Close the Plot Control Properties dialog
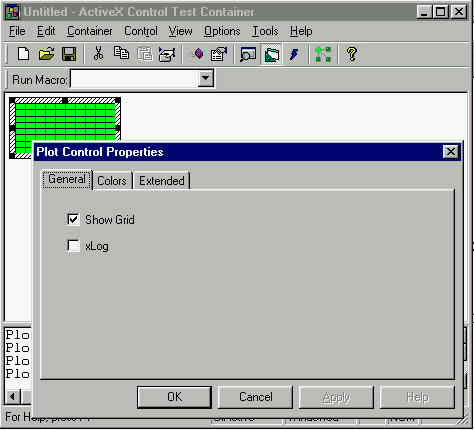Screen dimensions: 474x430 tap(451, 152)
